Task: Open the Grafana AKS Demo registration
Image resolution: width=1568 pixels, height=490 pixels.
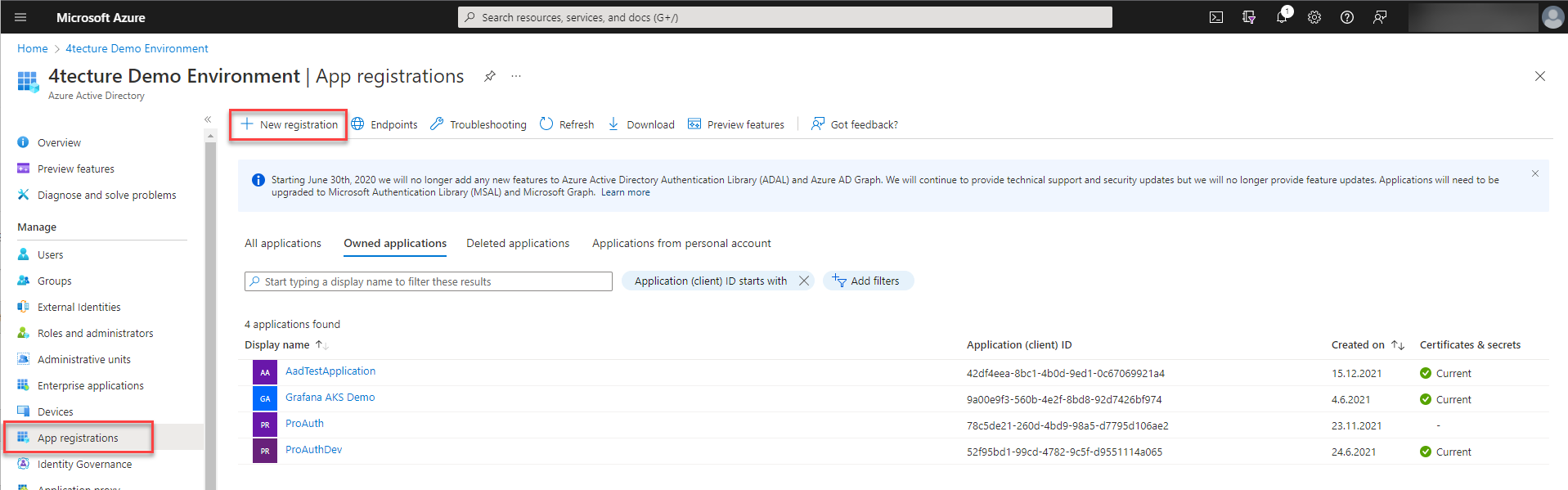Action: pos(330,398)
